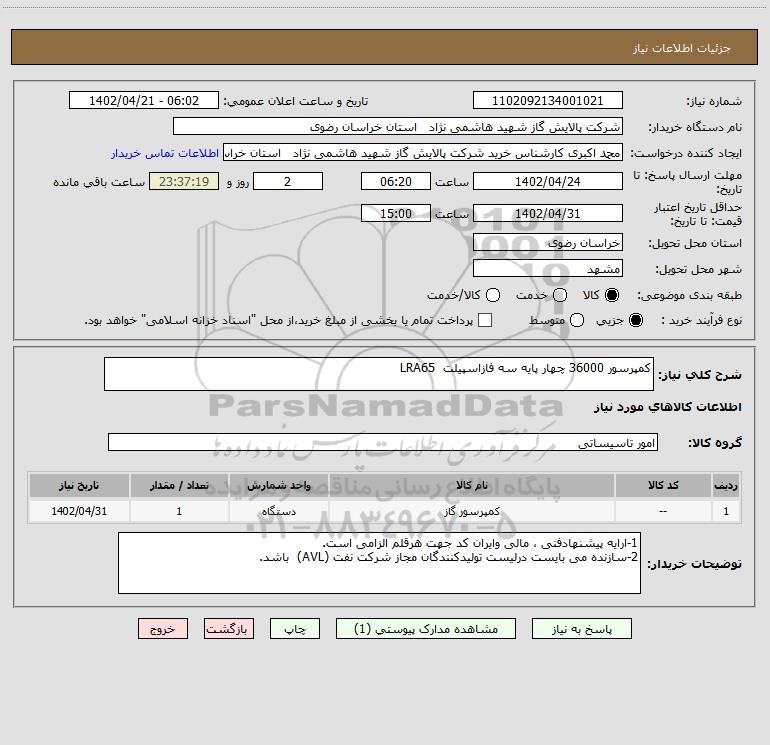Click the general description field کمپرسور 36000

[379, 374]
